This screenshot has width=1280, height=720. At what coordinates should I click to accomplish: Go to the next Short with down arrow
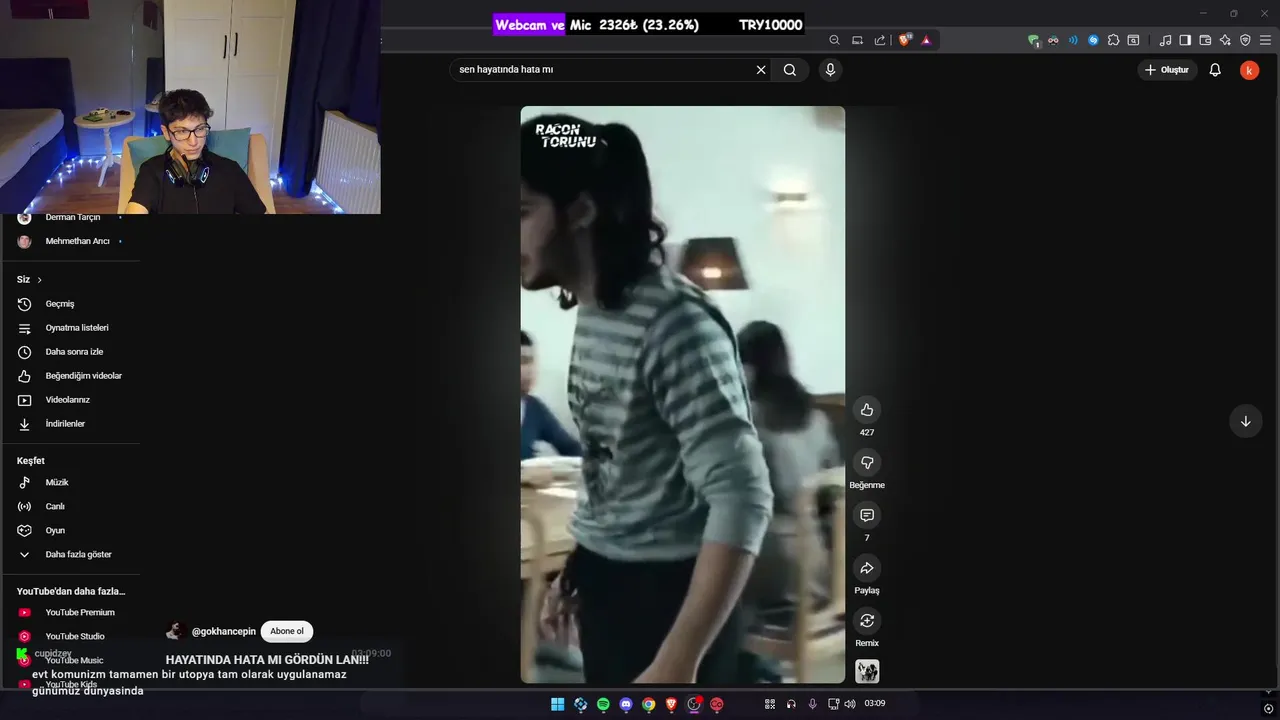(x=1245, y=421)
